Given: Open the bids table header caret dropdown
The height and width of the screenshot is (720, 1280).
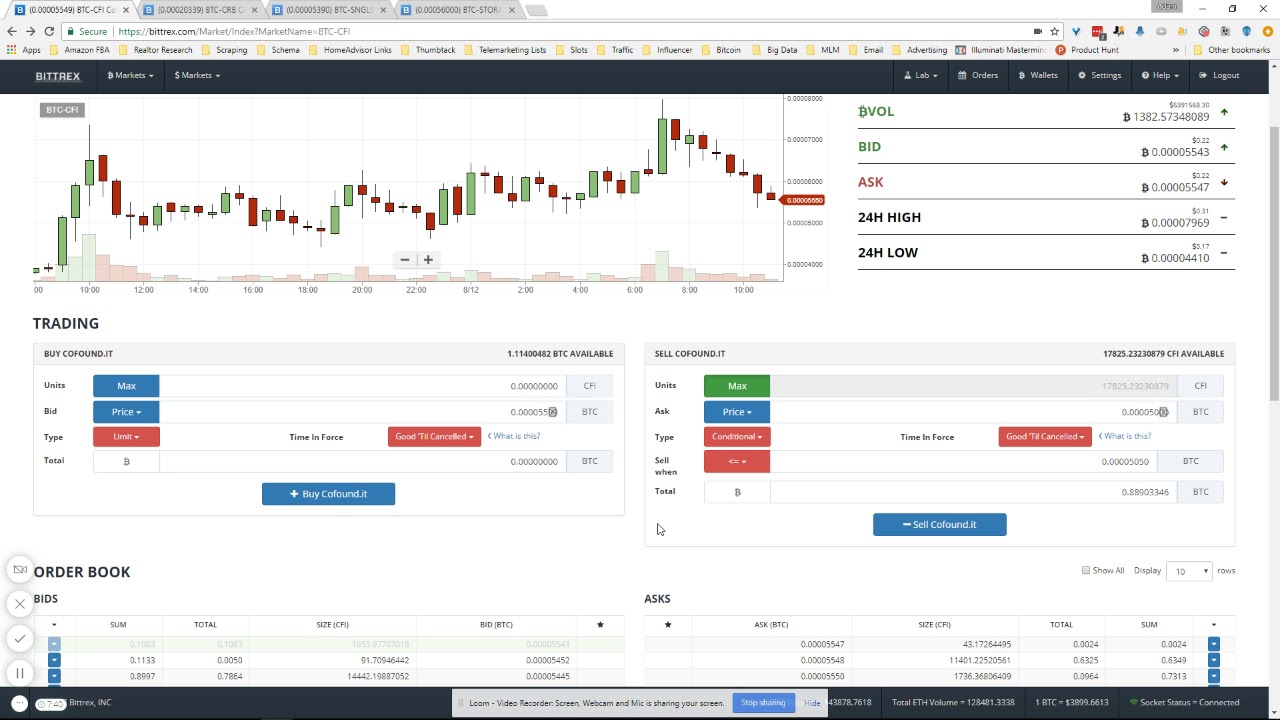Looking at the screenshot, I should click(x=54, y=625).
